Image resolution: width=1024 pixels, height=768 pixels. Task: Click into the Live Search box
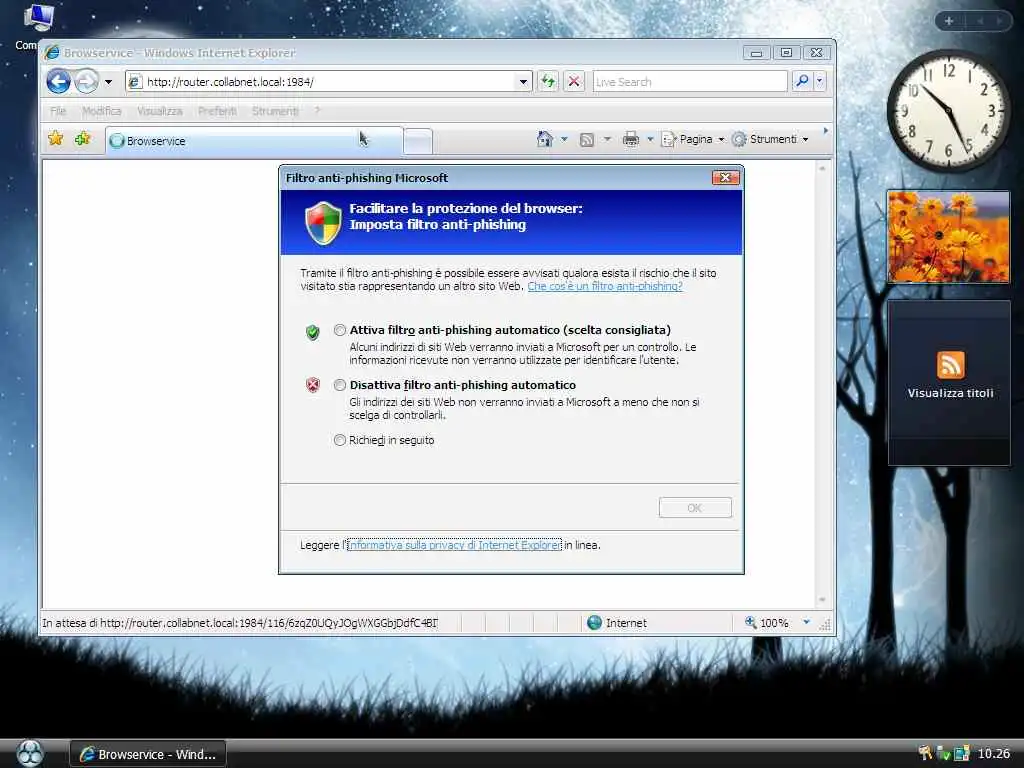coord(690,82)
